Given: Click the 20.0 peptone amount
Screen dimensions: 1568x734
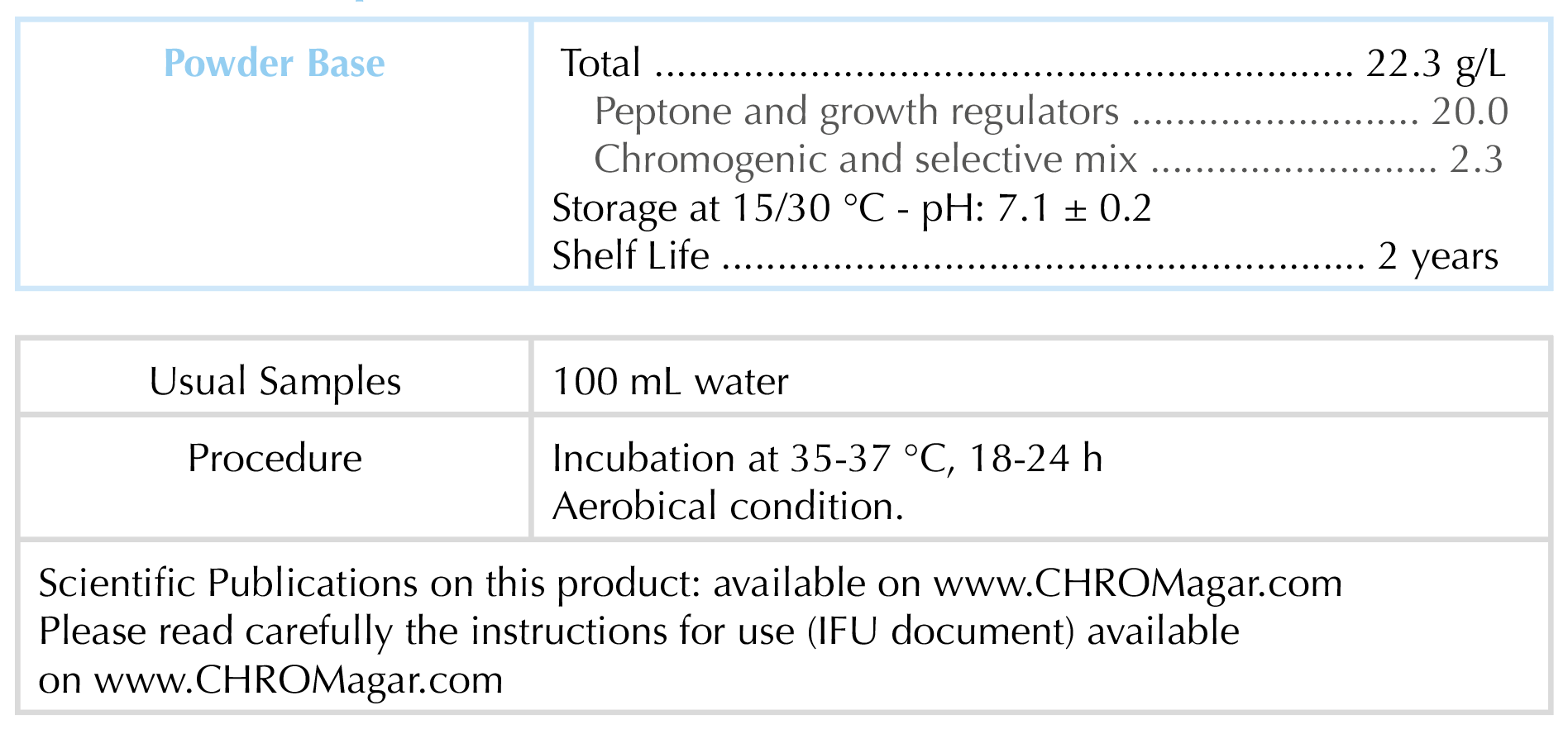Looking at the screenshot, I should pos(1470,112).
